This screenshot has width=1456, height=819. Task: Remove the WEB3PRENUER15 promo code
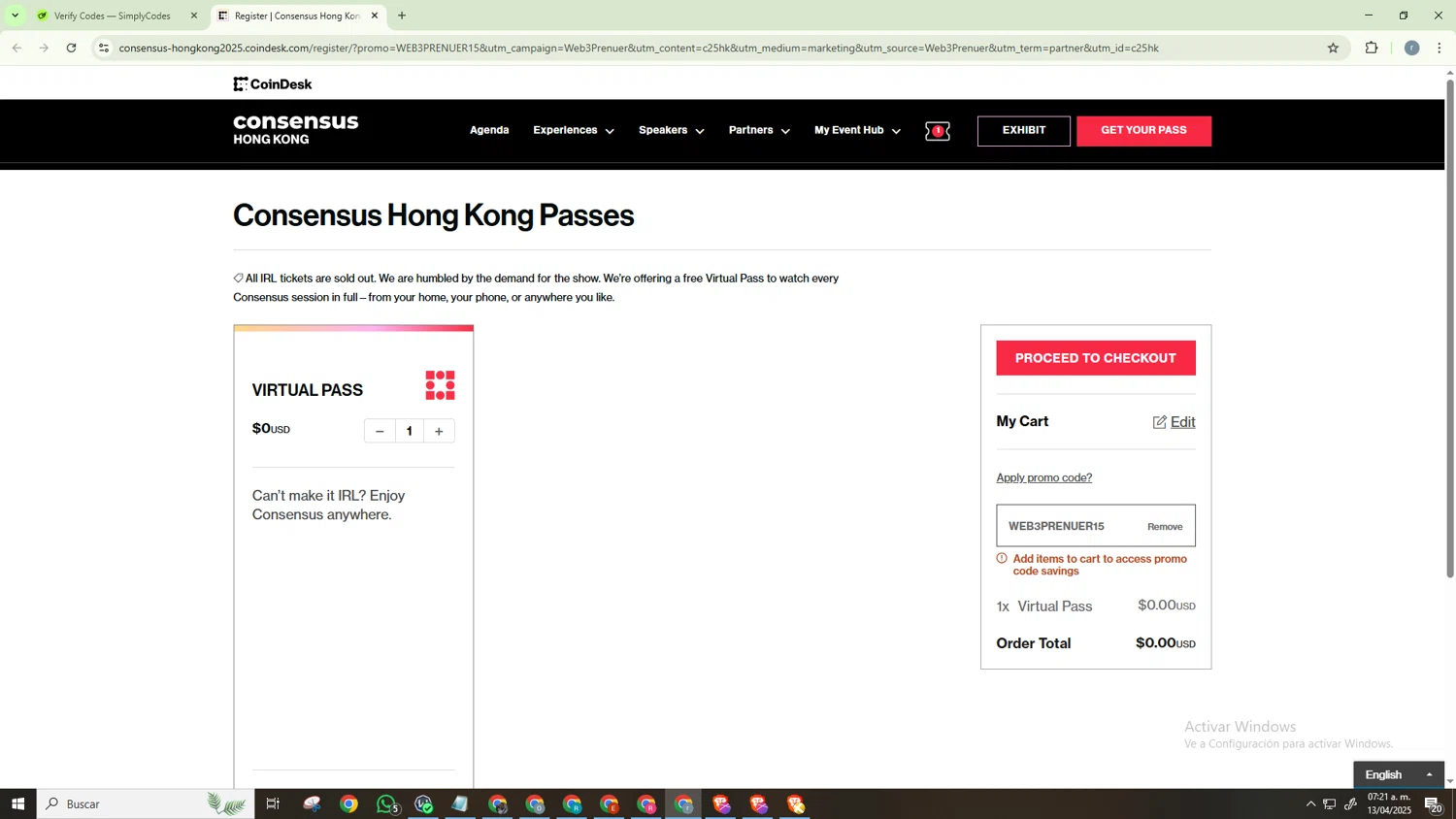coord(1165,527)
